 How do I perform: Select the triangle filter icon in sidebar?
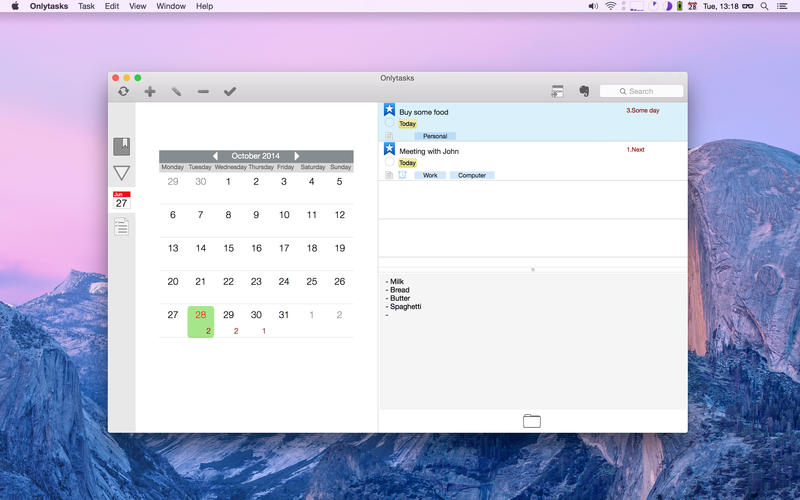121,173
